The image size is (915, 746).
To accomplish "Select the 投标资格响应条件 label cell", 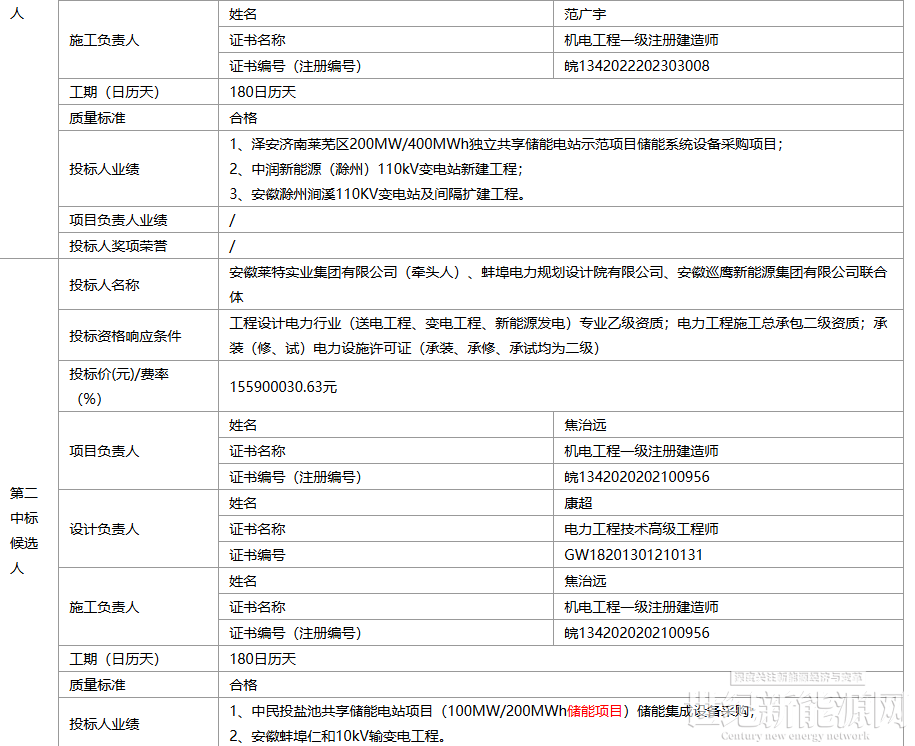I will pyautogui.click(x=125, y=336).
